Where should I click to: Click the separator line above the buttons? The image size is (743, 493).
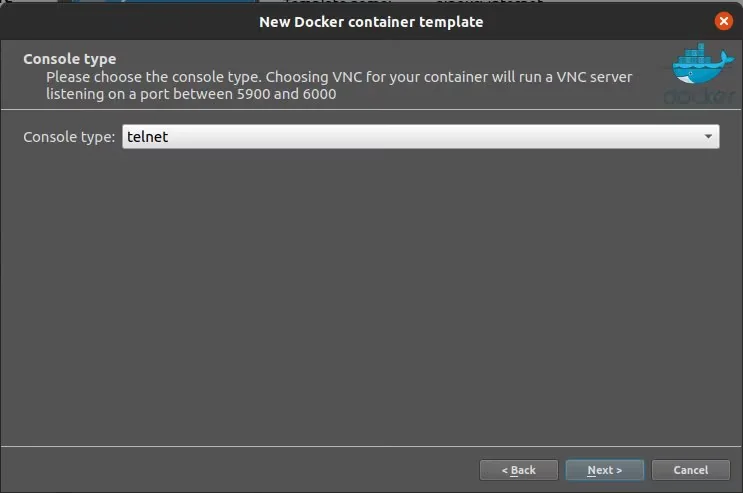371,446
